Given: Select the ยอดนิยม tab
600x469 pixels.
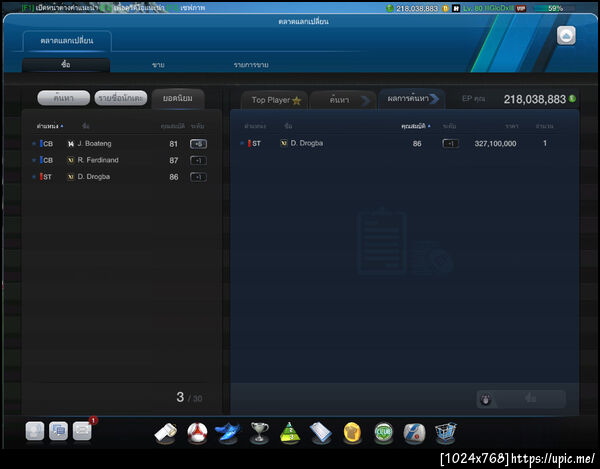Looking at the screenshot, I should [x=178, y=99].
